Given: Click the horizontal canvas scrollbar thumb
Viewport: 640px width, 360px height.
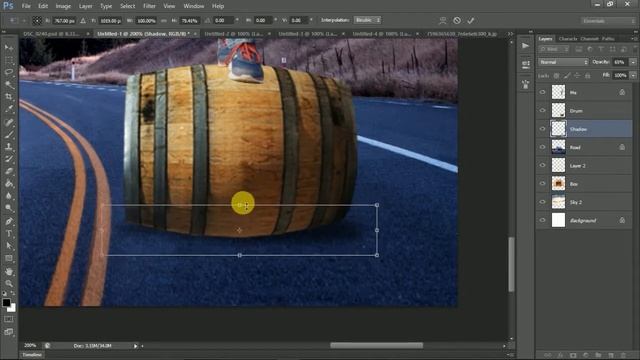Looking at the screenshot, I should point(376,346).
